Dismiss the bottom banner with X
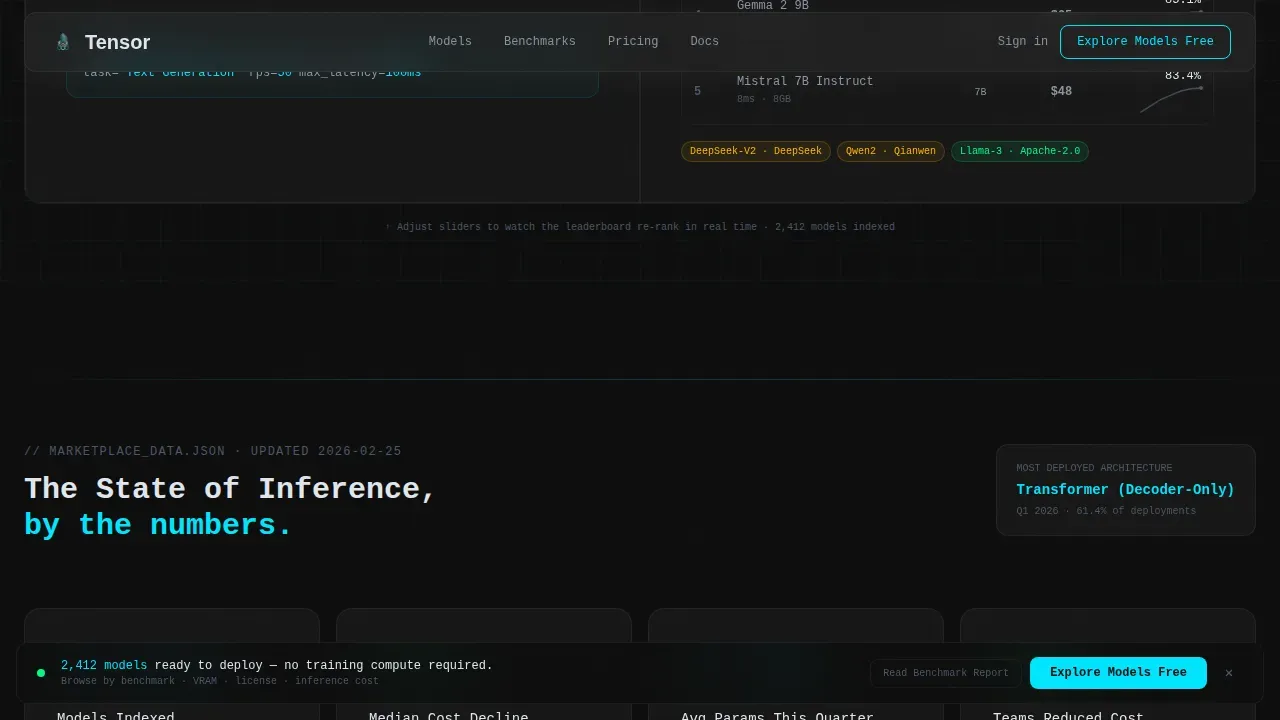1280x720 pixels. [1229, 673]
